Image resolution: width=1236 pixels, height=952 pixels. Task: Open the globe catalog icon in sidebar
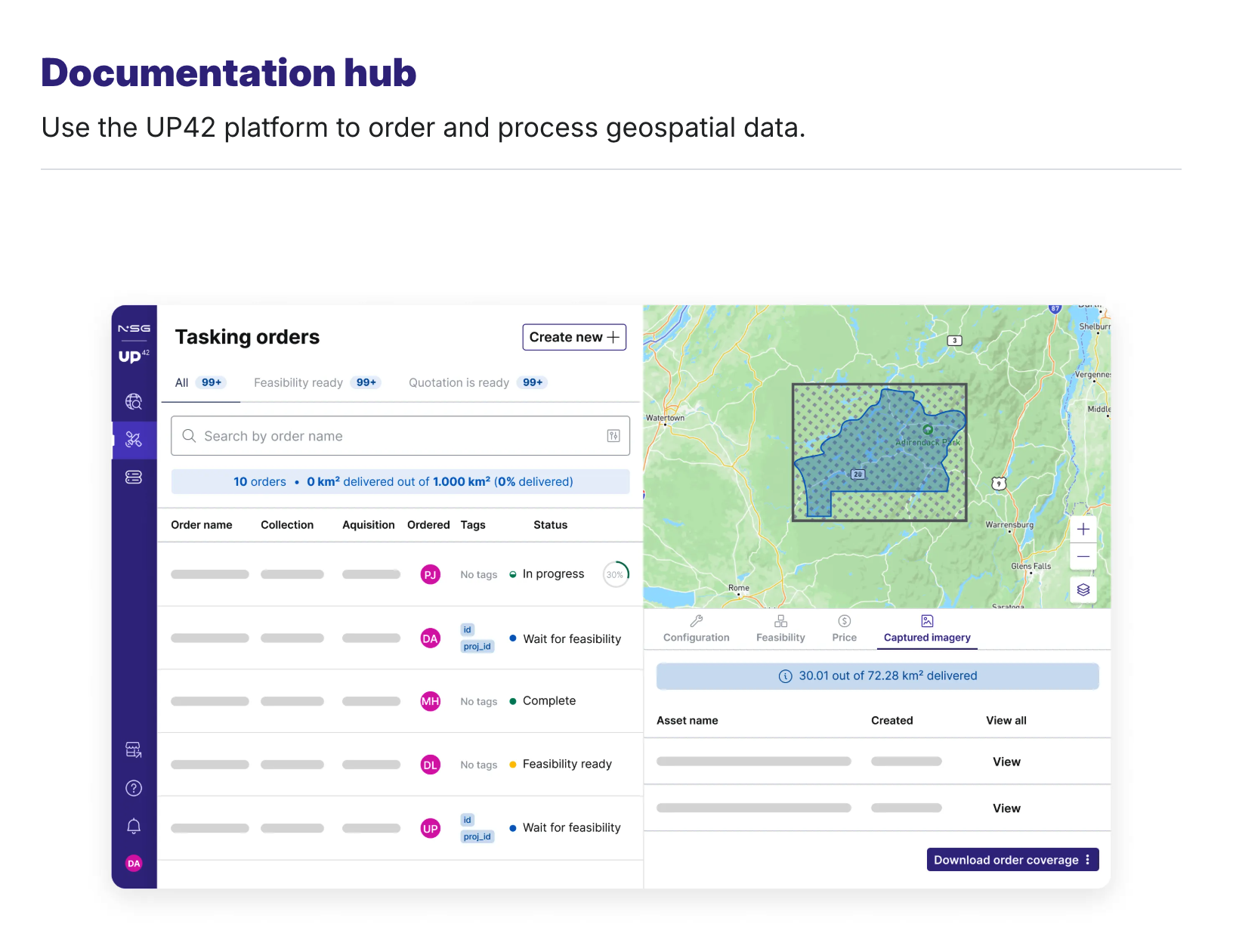(134, 401)
